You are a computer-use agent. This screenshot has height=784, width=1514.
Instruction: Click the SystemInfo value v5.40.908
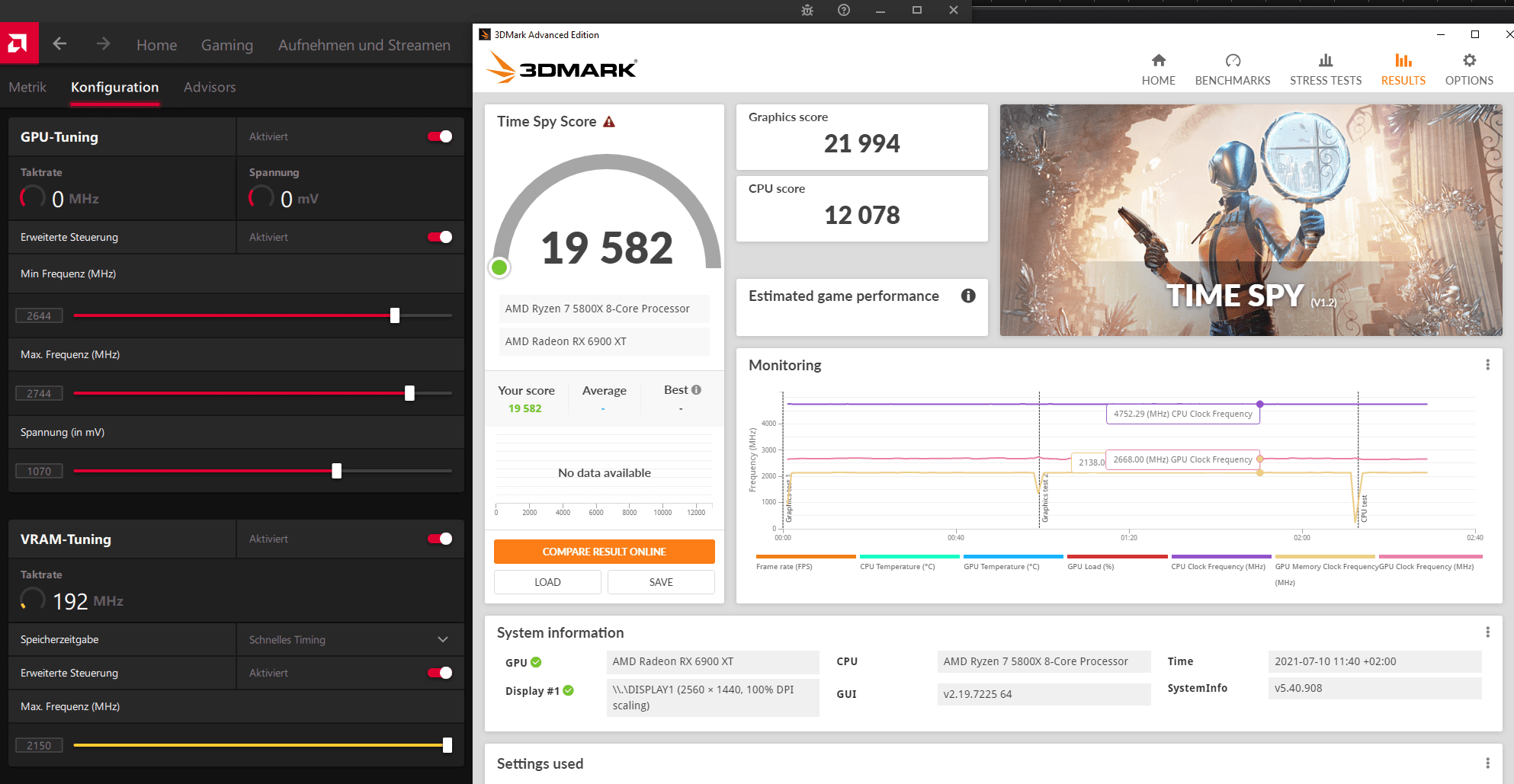(x=1374, y=688)
